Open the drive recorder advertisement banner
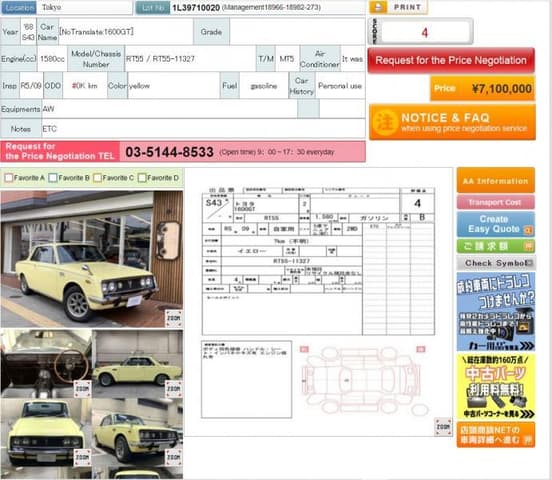 [x=496, y=312]
